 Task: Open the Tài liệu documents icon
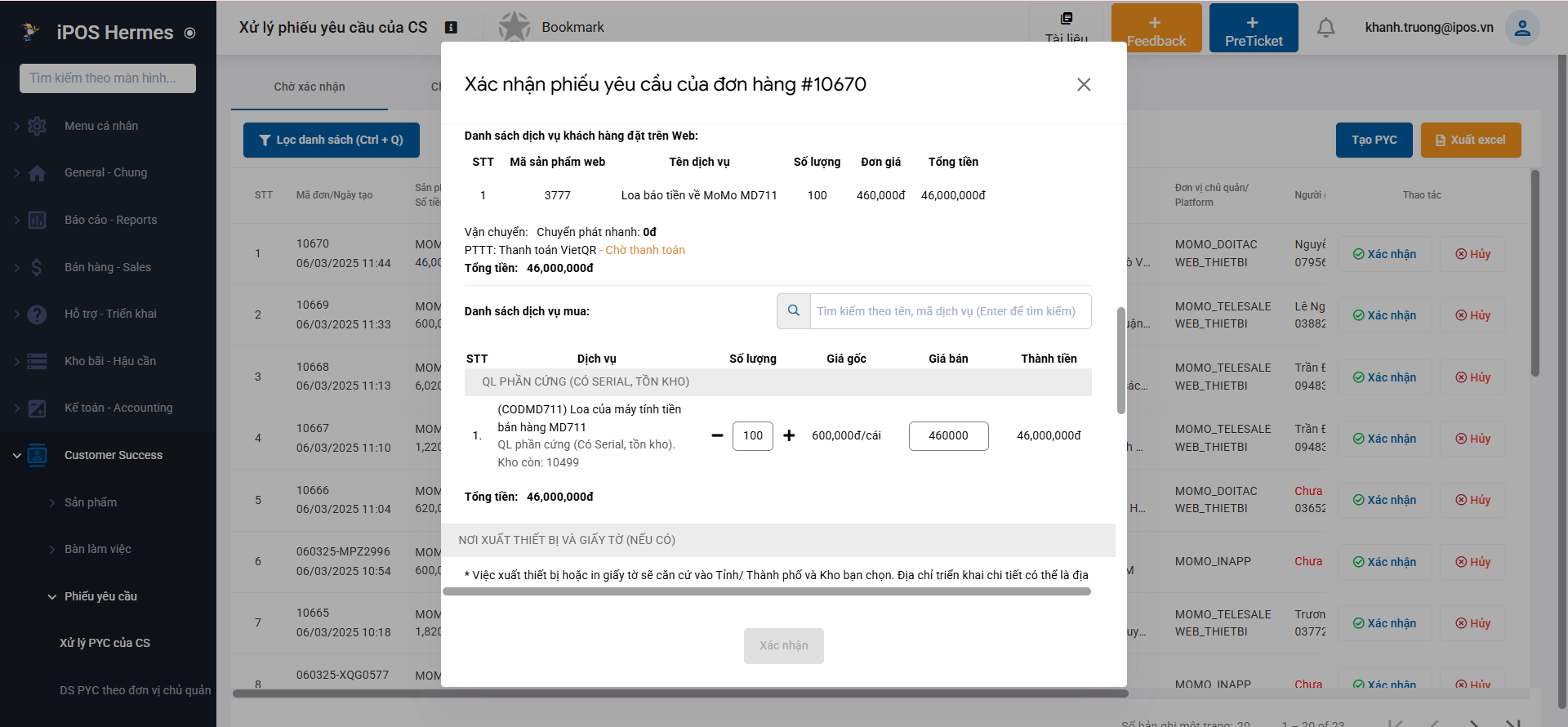pyautogui.click(x=1067, y=19)
